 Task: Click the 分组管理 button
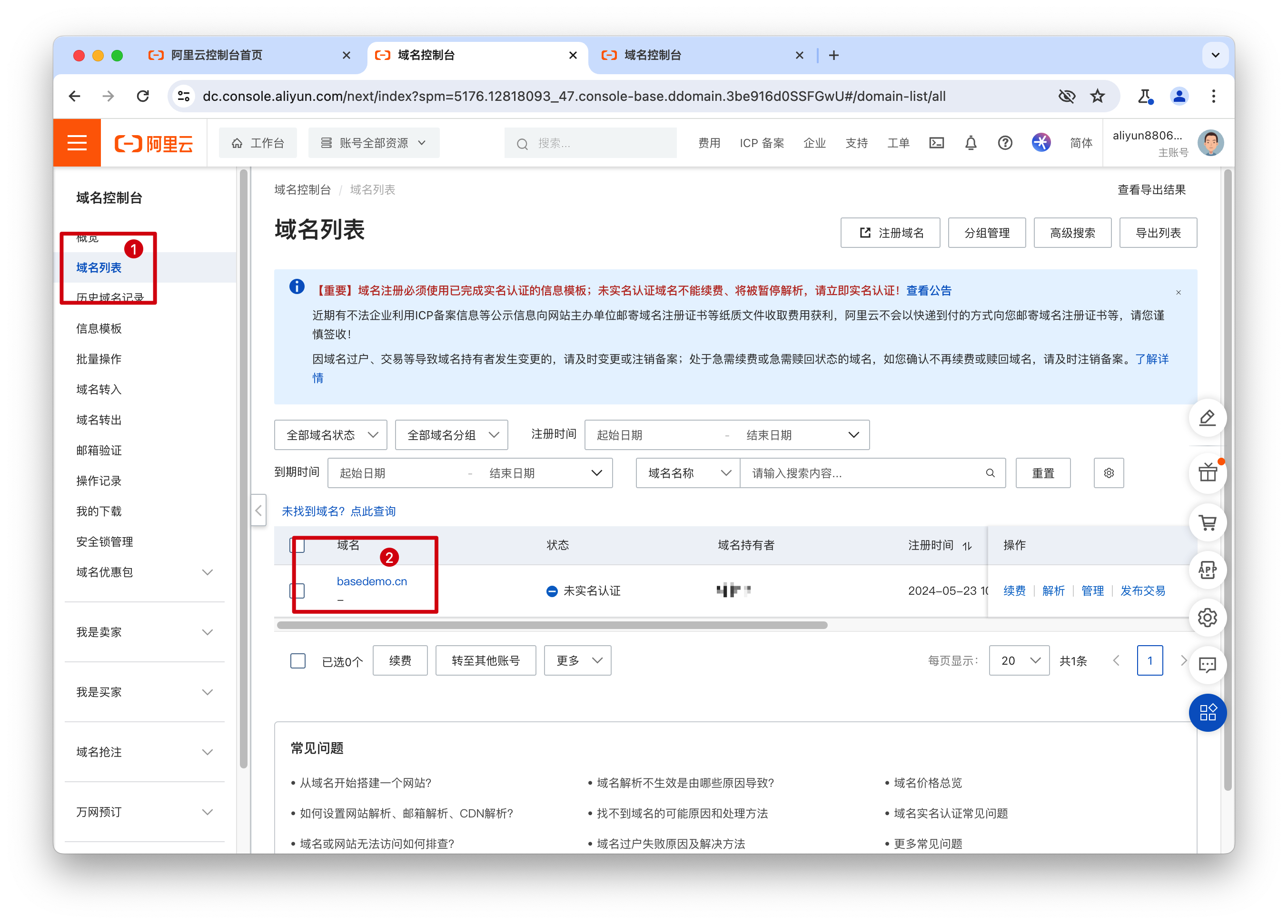tap(986, 233)
